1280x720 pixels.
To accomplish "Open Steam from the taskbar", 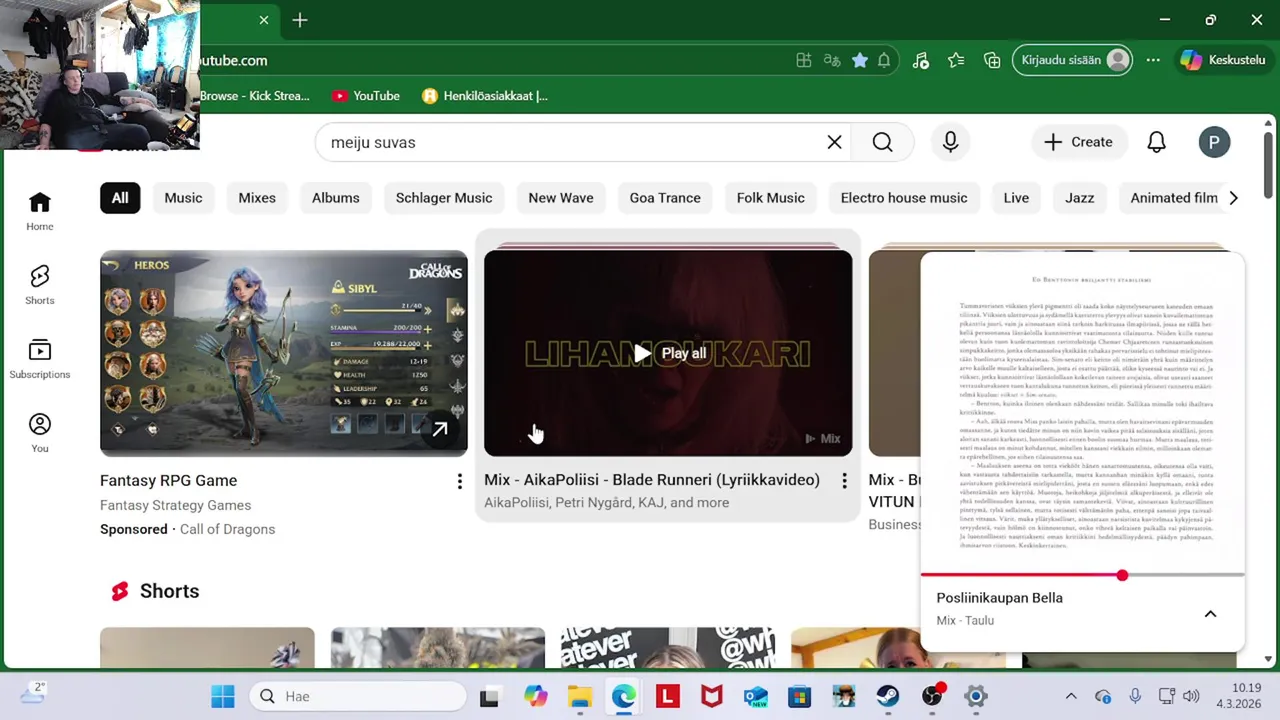I will click(x=887, y=696).
